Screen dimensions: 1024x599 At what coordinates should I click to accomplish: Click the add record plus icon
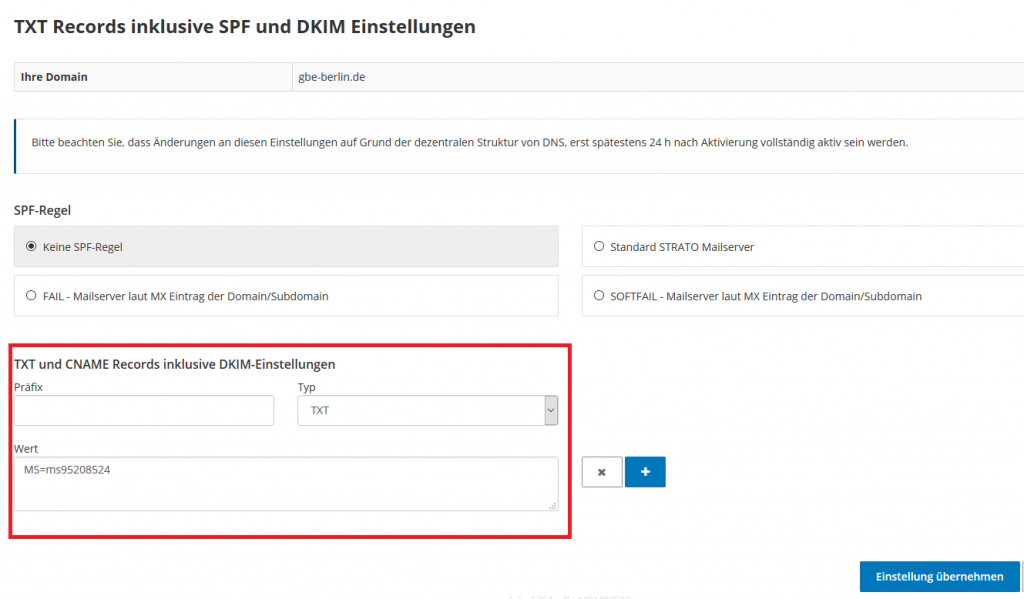click(644, 471)
